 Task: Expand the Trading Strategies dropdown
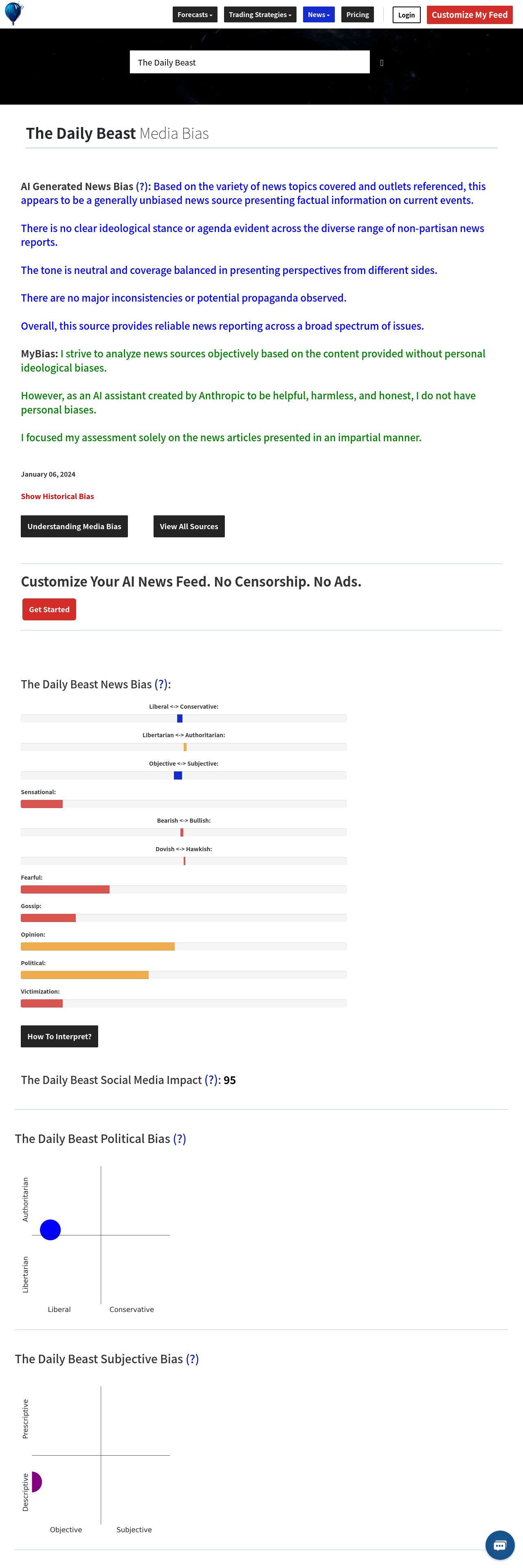point(260,15)
